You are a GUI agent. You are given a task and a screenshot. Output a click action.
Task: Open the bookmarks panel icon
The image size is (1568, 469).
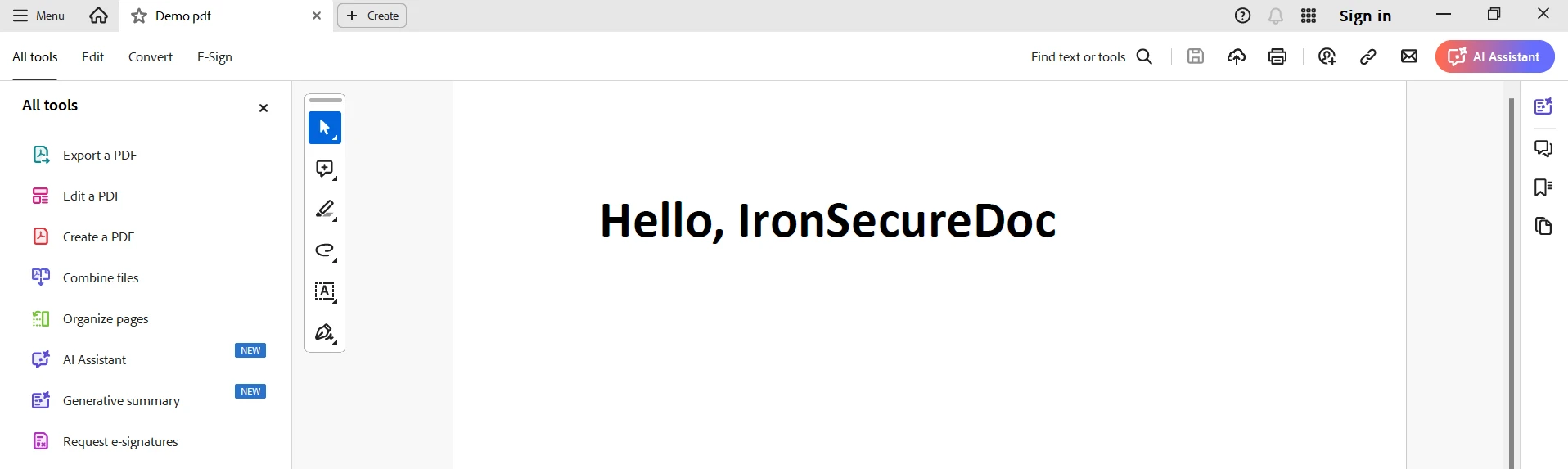(1543, 187)
